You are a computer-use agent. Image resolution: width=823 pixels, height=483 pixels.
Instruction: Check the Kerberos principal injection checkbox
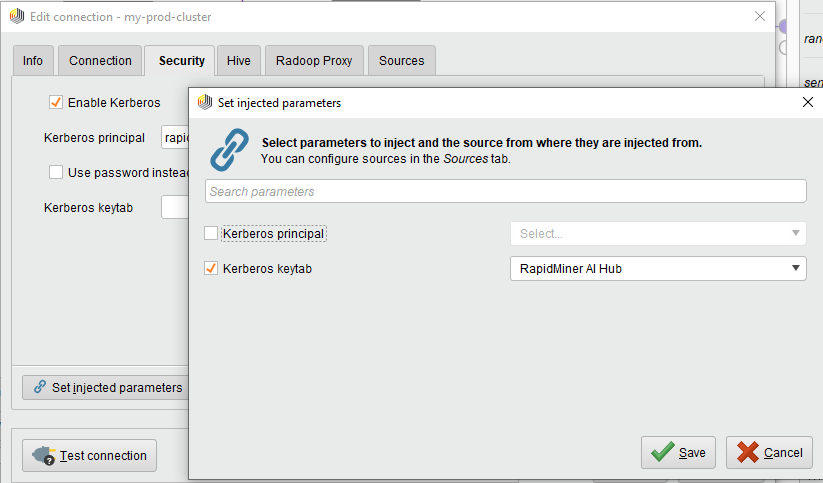(x=211, y=233)
